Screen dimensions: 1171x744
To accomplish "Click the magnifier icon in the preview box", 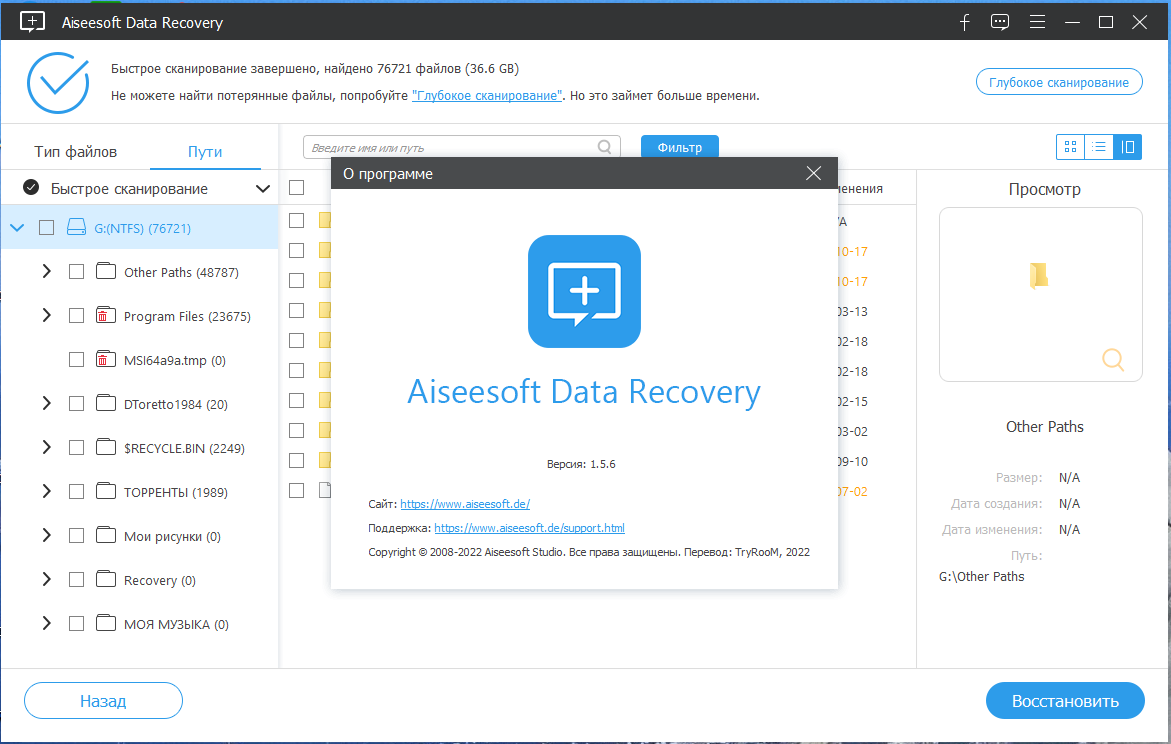I will [x=1113, y=359].
